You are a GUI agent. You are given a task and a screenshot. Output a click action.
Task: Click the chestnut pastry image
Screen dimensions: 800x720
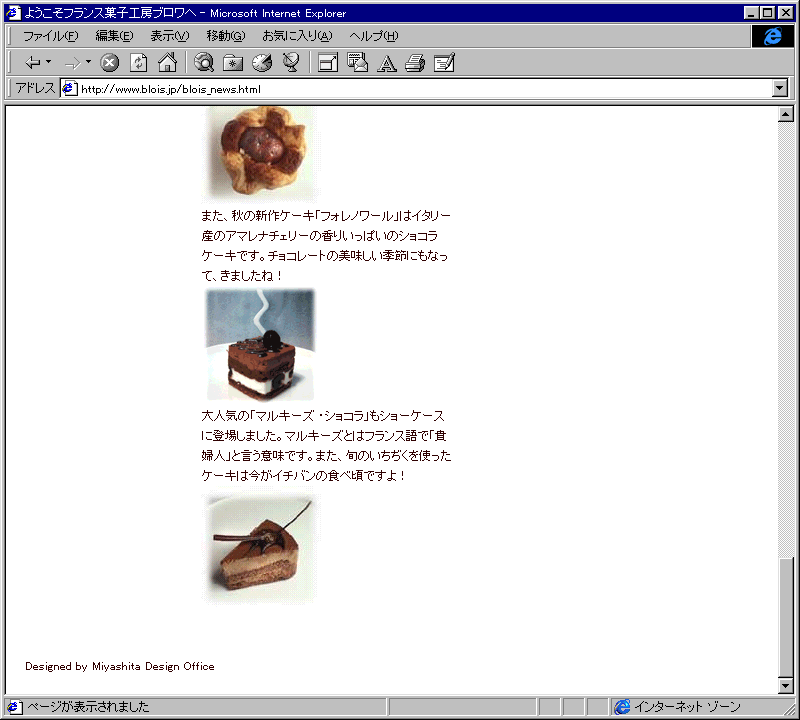point(260,153)
